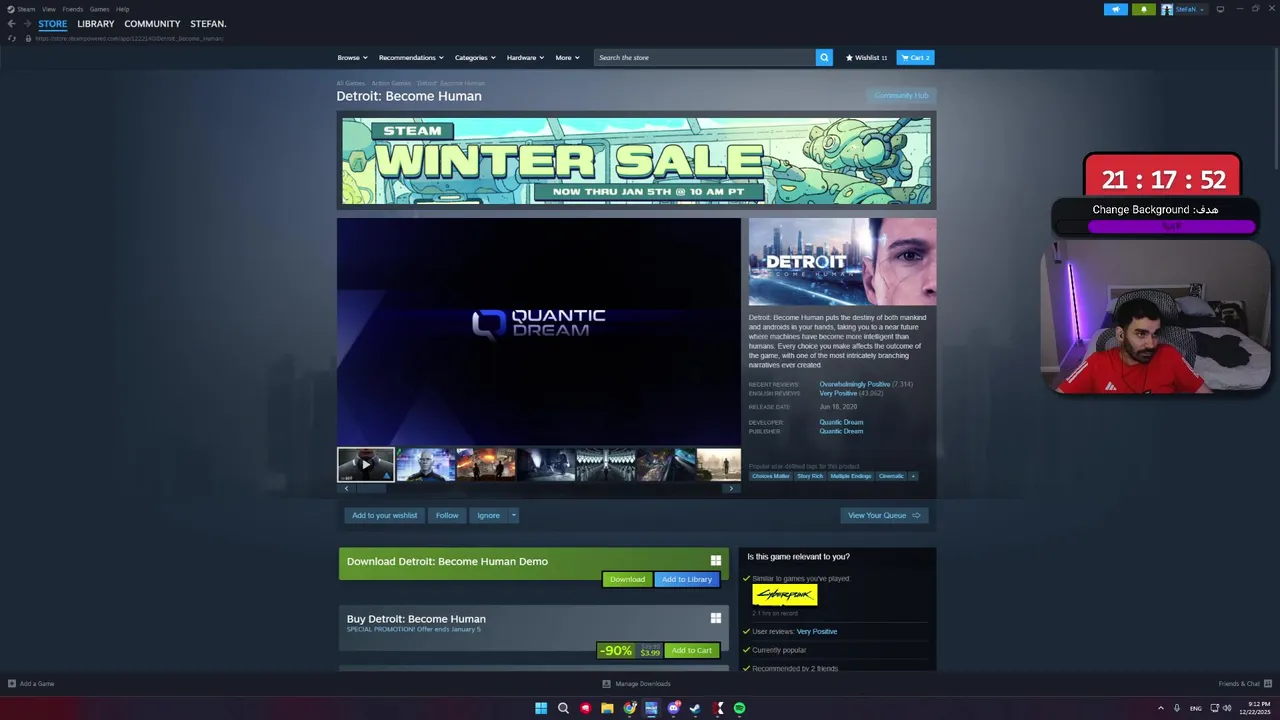Click Add to your wishlist

(384, 515)
